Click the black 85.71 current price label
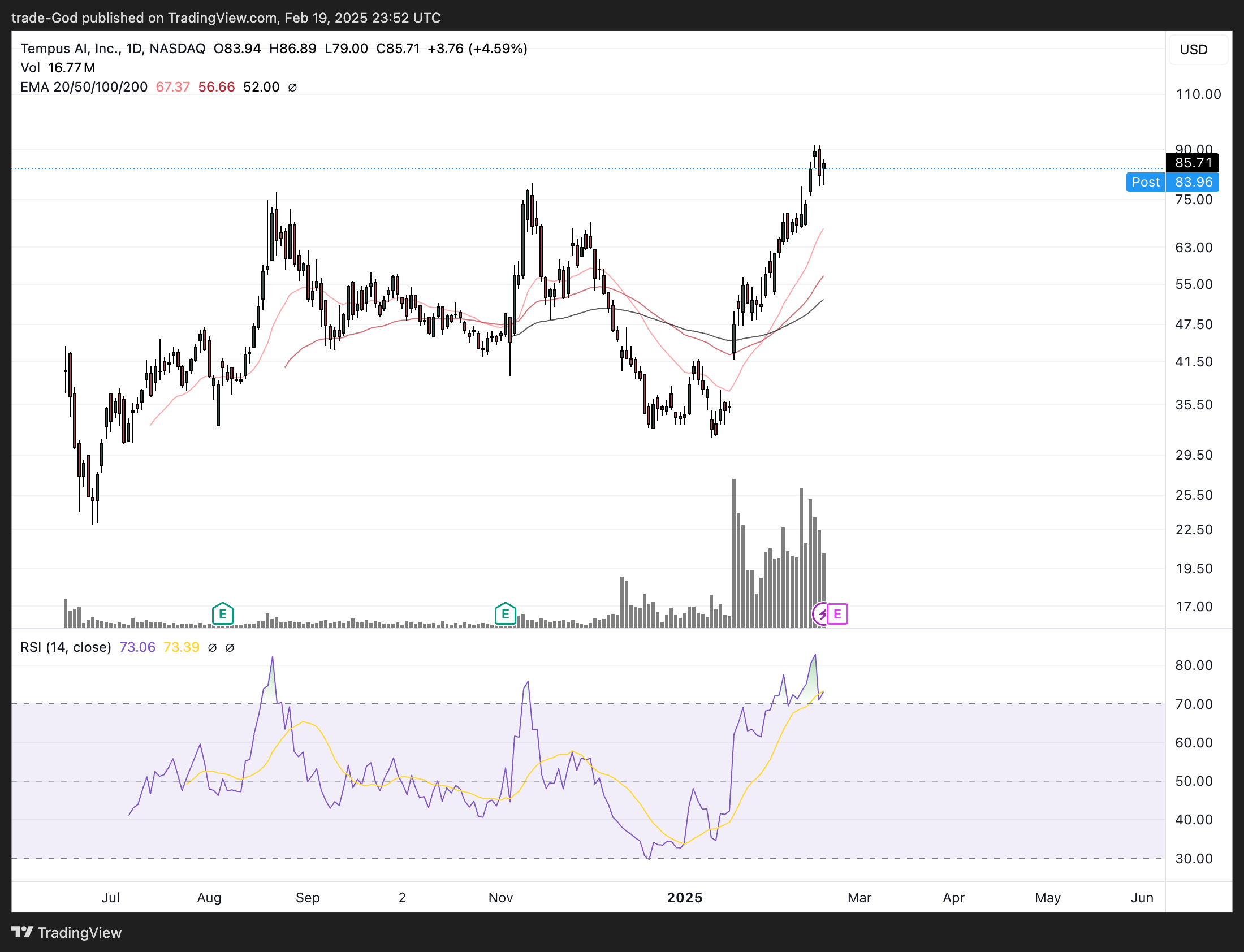This screenshot has width=1244, height=952. pyautogui.click(x=1193, y=163)
